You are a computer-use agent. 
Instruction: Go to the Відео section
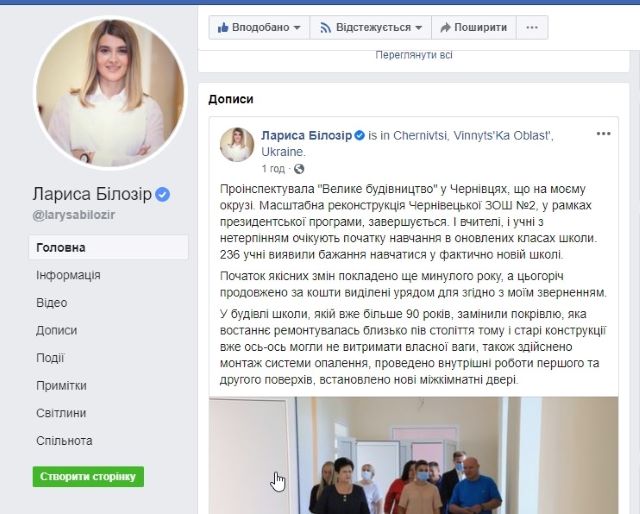[x=51, y=303]
